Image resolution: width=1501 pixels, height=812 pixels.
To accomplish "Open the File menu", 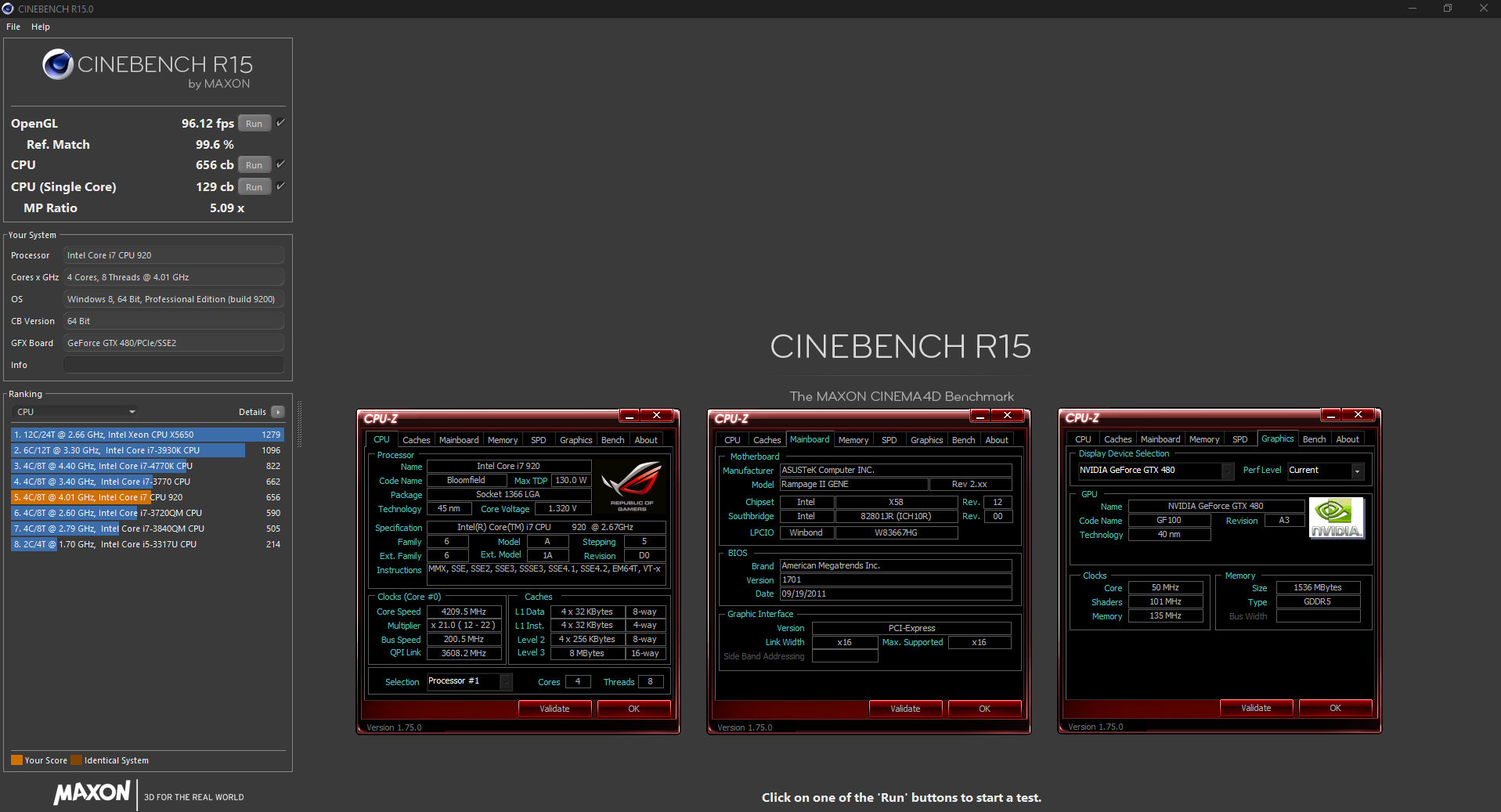I will click(13, 27).
